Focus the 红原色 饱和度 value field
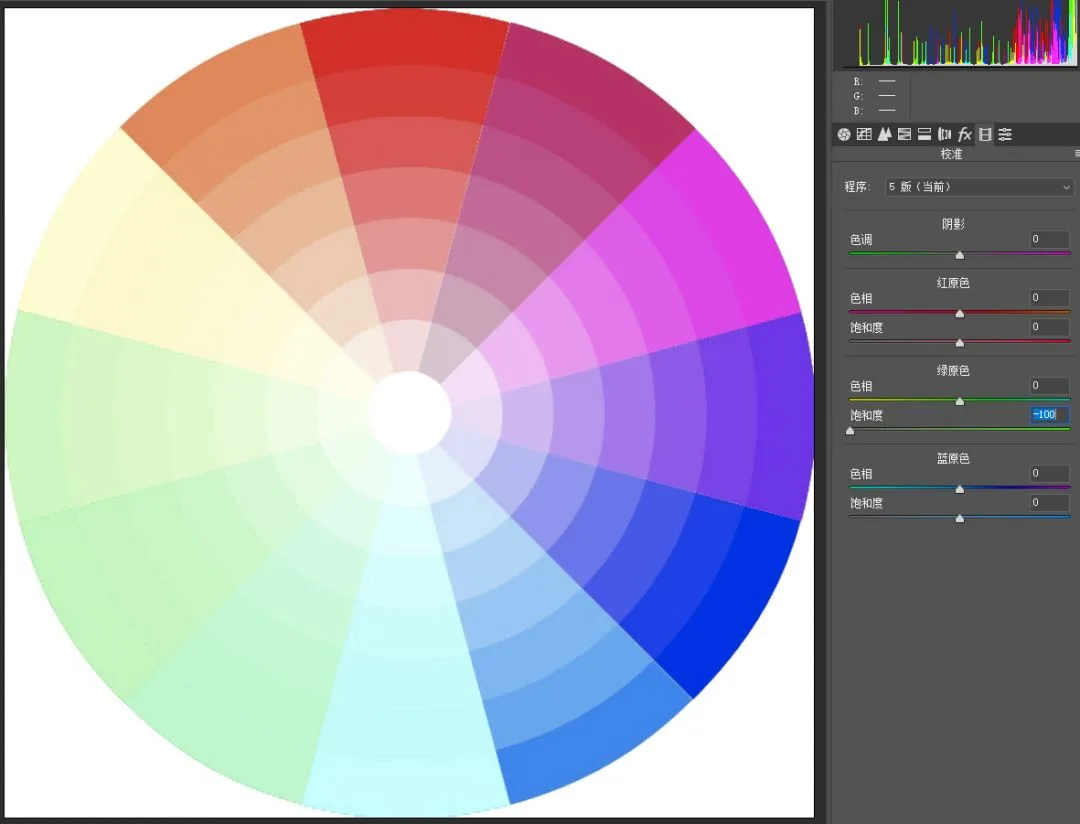Screen dimensions: 1080x824 click(x=1049, y=327)
